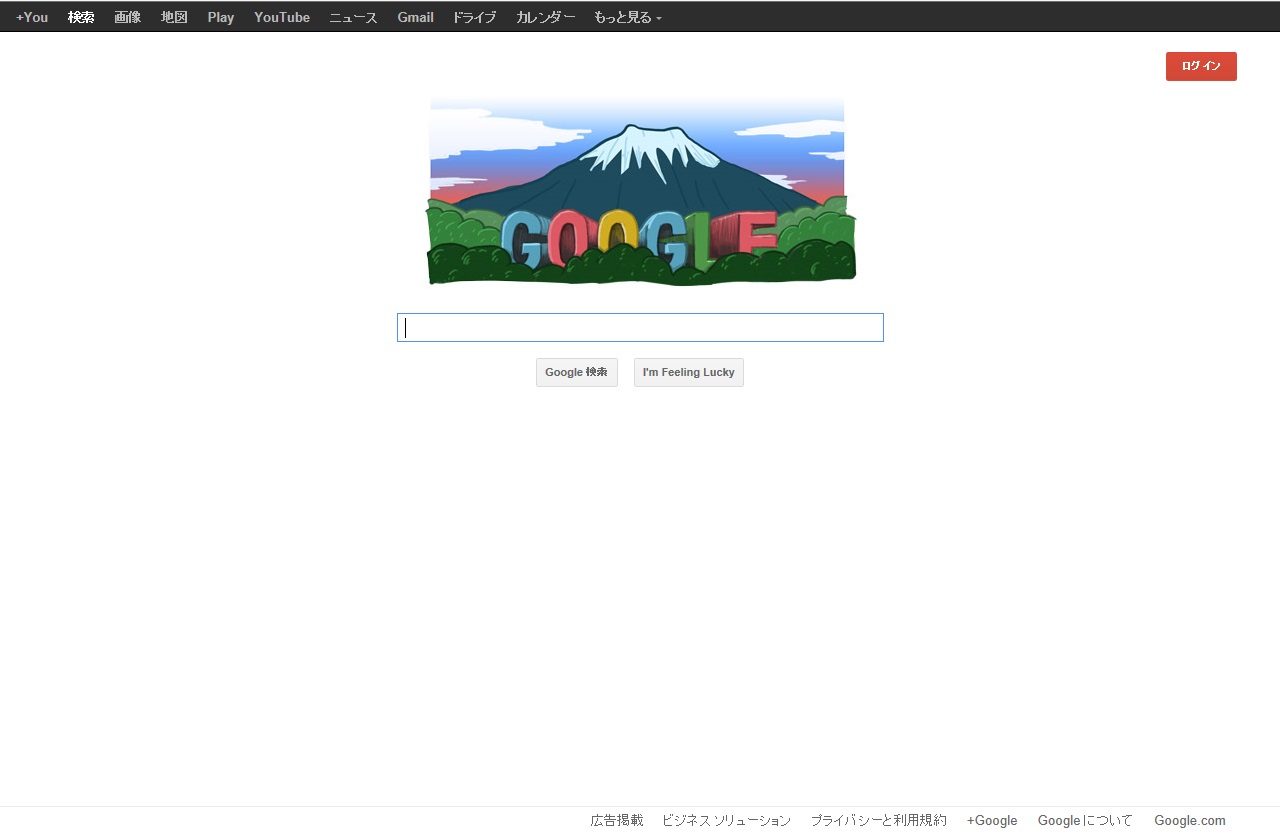The image size is (1280, 836).
Task: Open ニュース news link
Action: click(354, 17)
